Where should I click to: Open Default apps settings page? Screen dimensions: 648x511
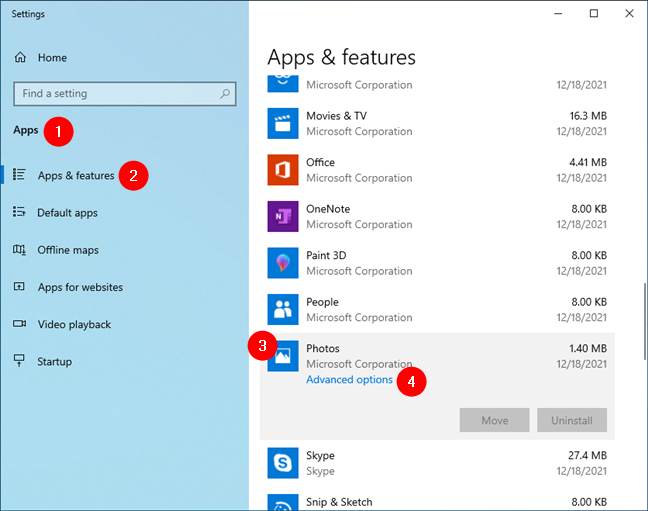click(x=67, y=213)
